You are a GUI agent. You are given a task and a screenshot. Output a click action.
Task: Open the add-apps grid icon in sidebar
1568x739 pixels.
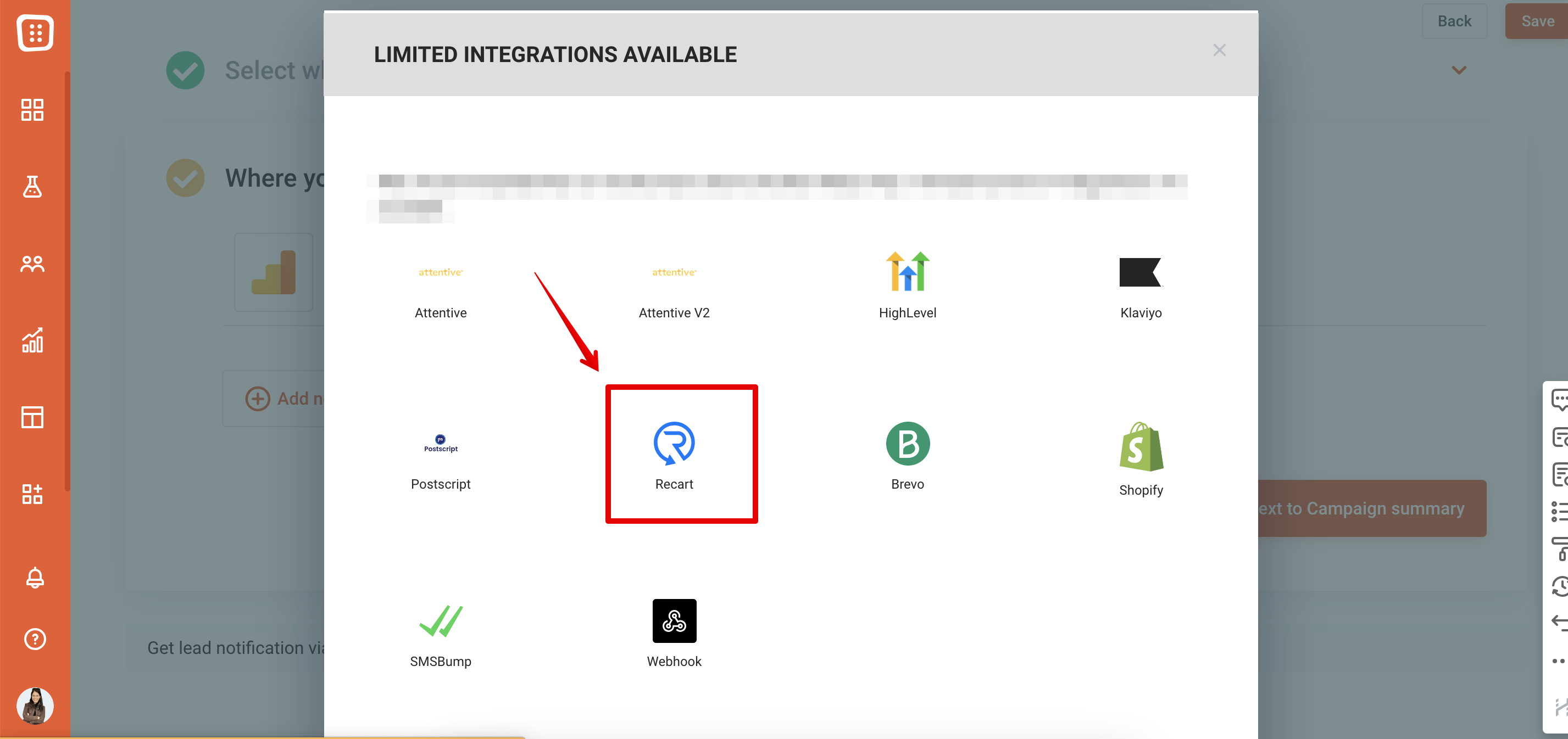point(32,494)
